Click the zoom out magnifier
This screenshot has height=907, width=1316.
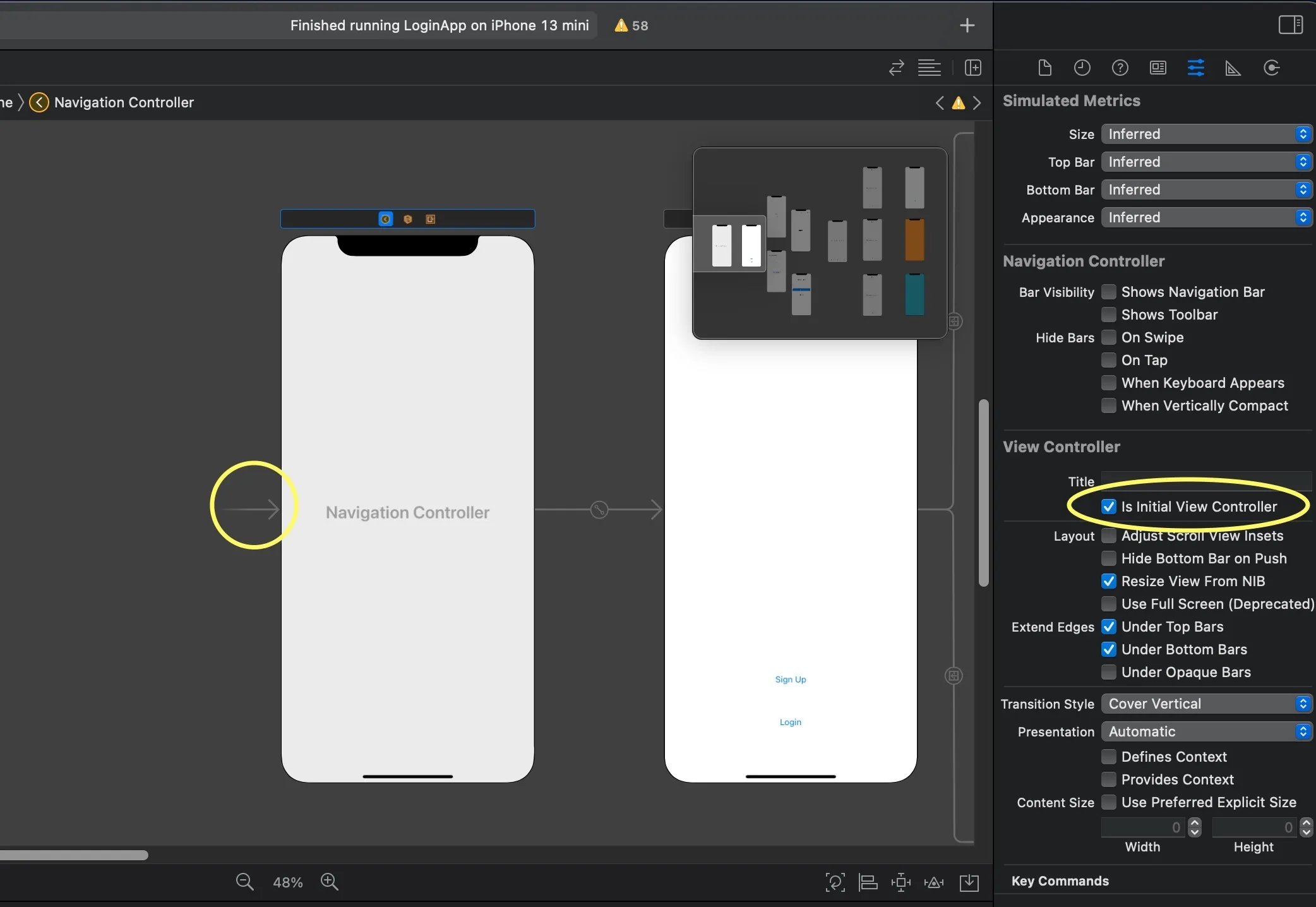click(x=244, y=882)
